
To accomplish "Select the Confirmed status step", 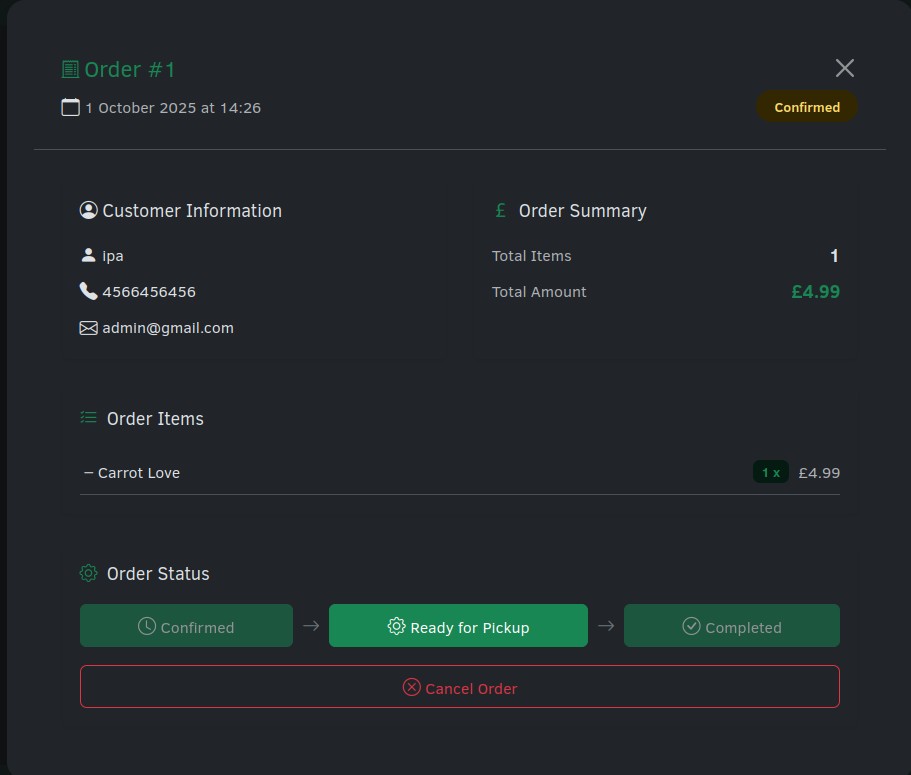I will [x=186, y=626].
